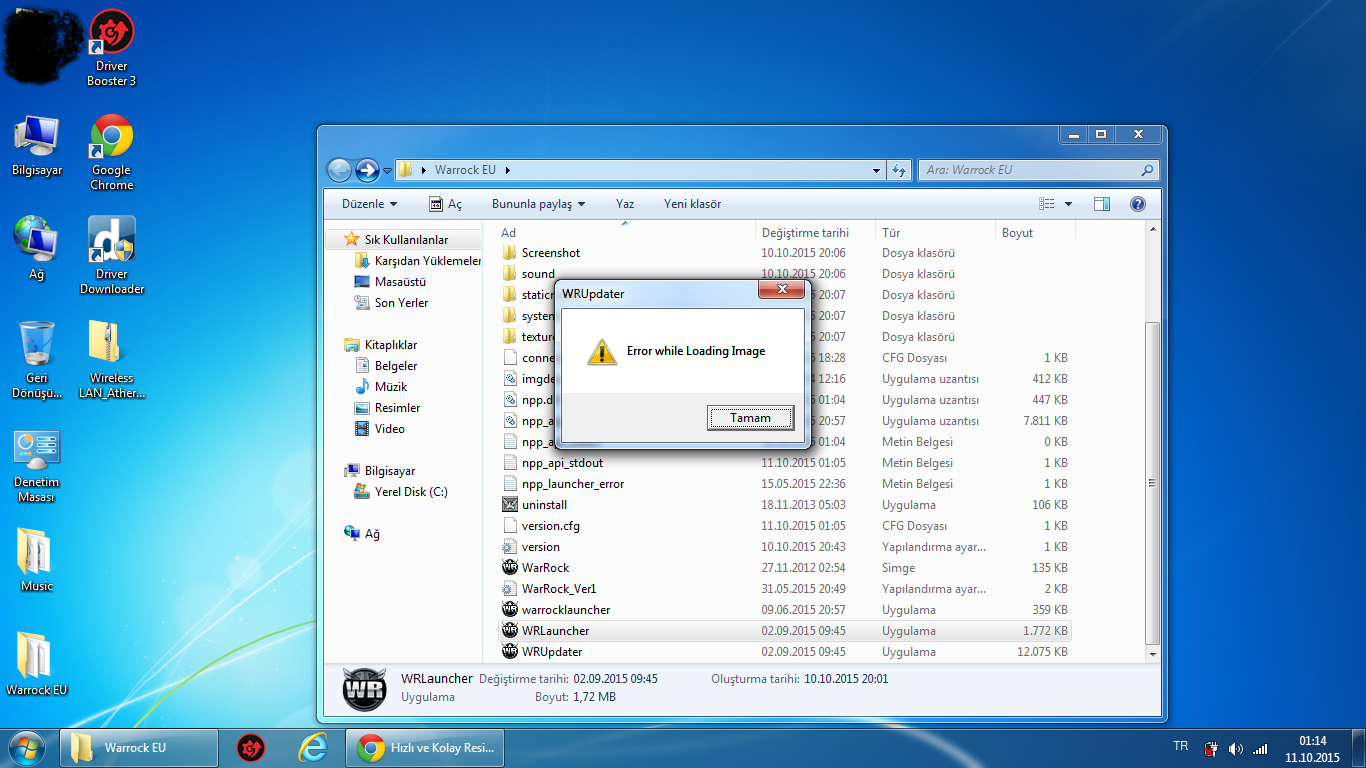
Task: Open Driver Downloader desktop icon
Action: 112,256
